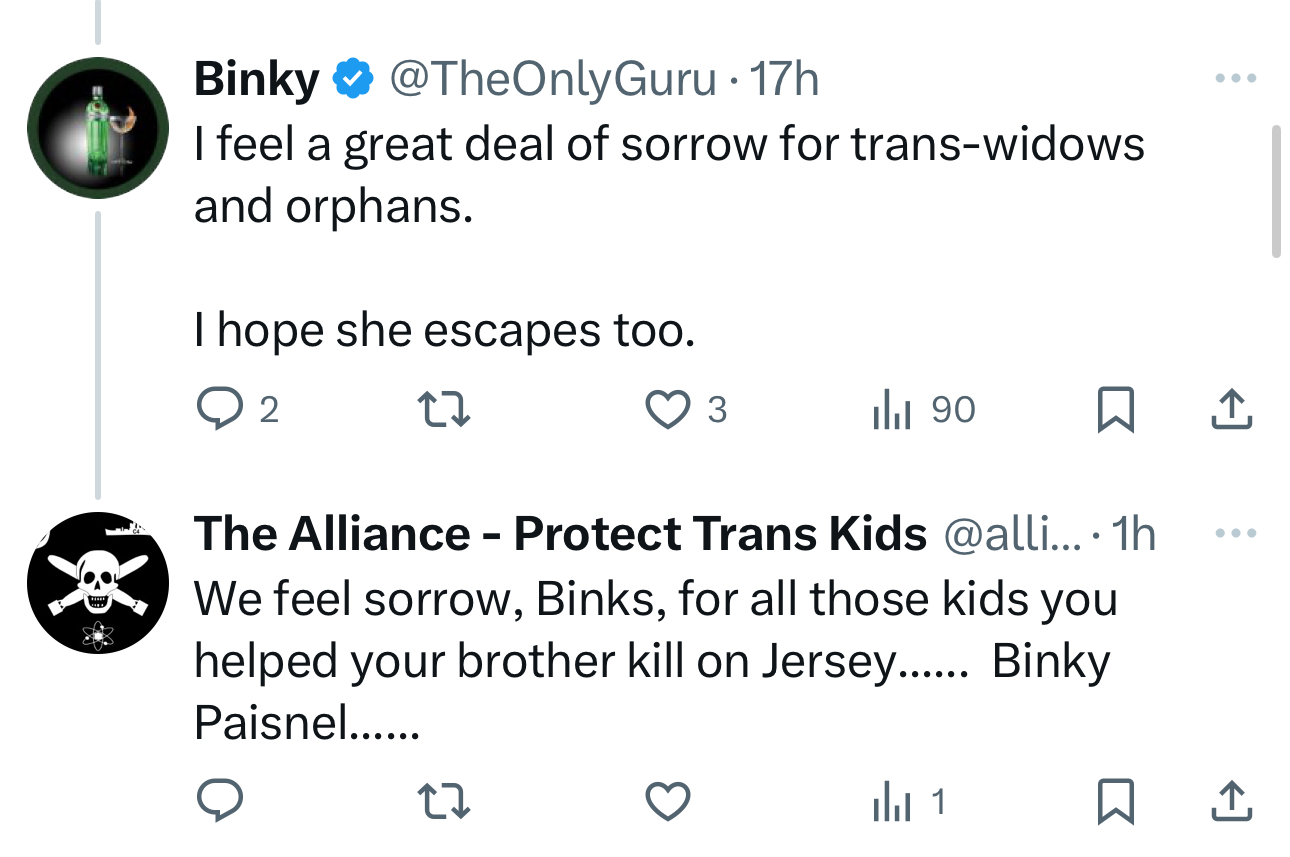
Task: Share Binky's tweet
Action: coord(1233,410)
